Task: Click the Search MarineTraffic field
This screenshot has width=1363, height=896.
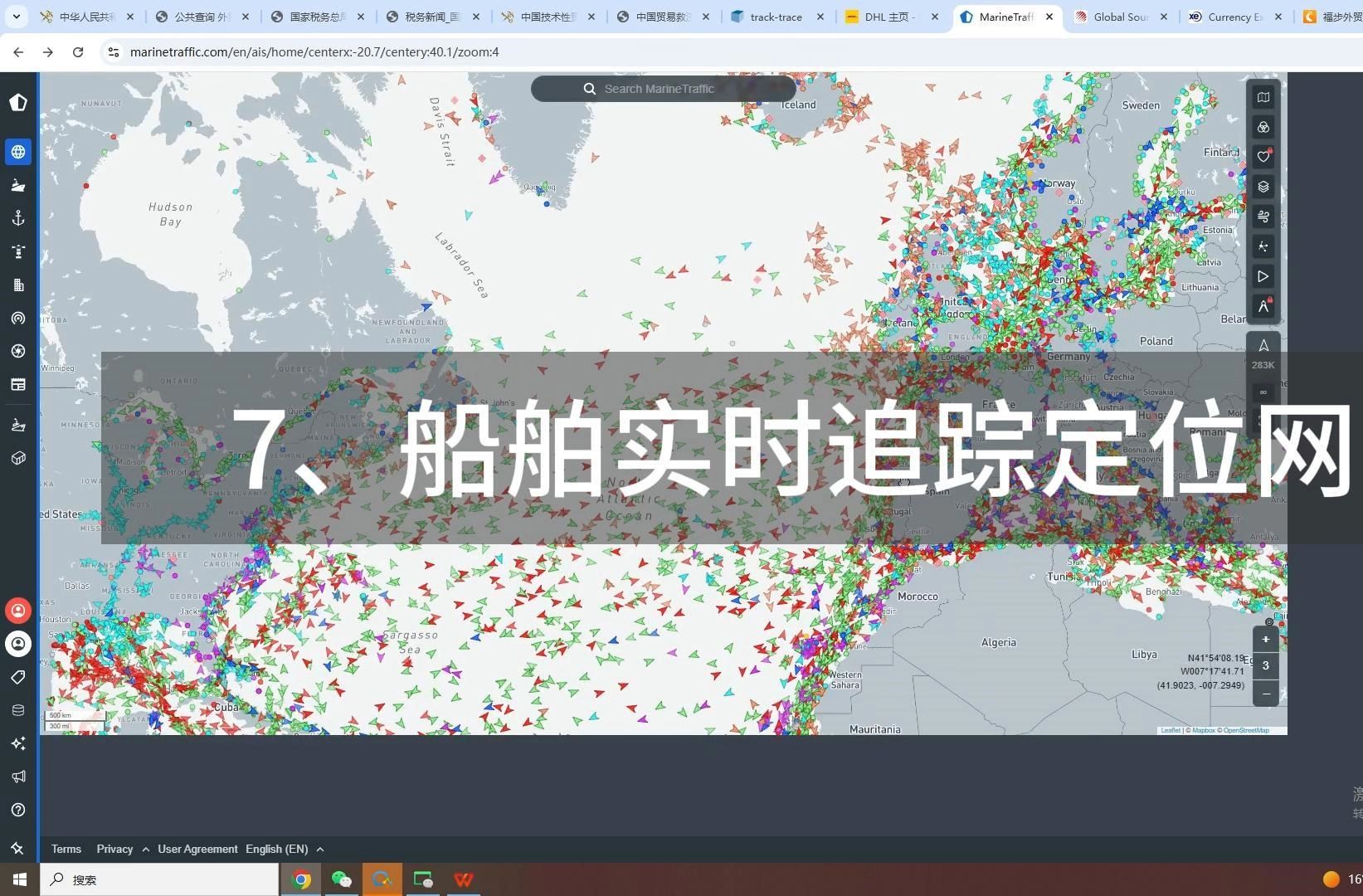Action: [x=664, y=89]
